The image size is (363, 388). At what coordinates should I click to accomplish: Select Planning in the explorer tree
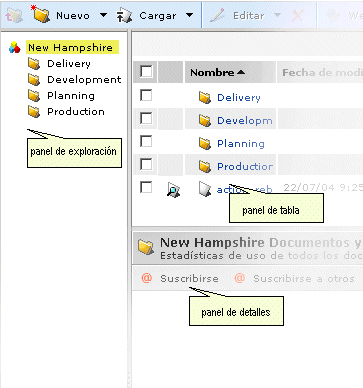71,96
